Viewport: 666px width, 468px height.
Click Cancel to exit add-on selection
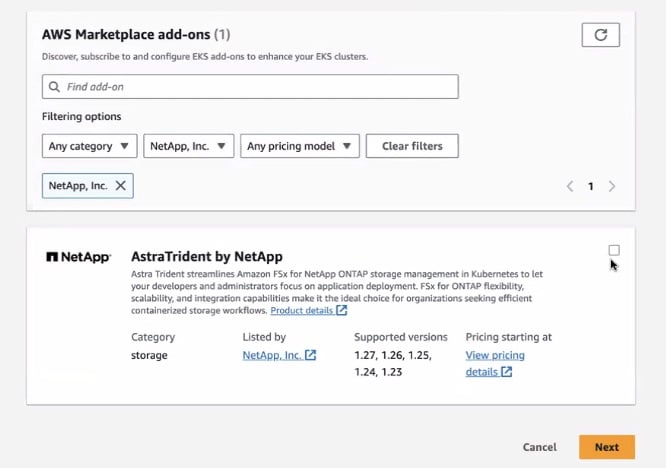(x=539, y=447)
